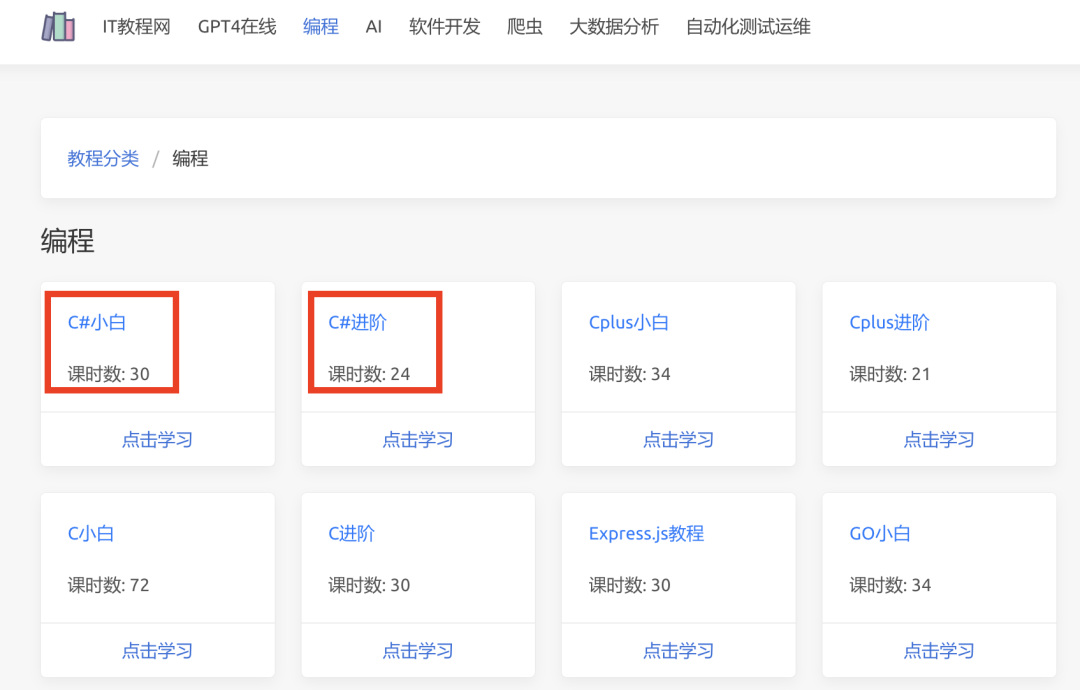Click the books logo icon
1080x690 pixels.
pos(59,27)
